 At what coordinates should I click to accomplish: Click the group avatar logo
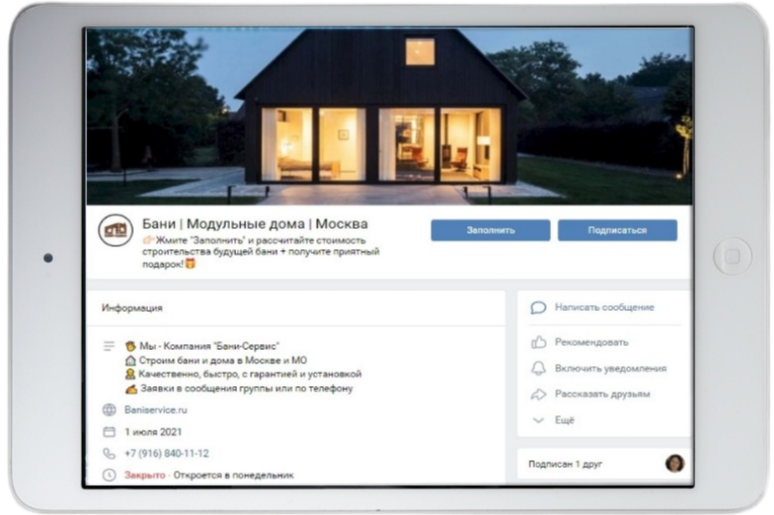pos(116,231)
